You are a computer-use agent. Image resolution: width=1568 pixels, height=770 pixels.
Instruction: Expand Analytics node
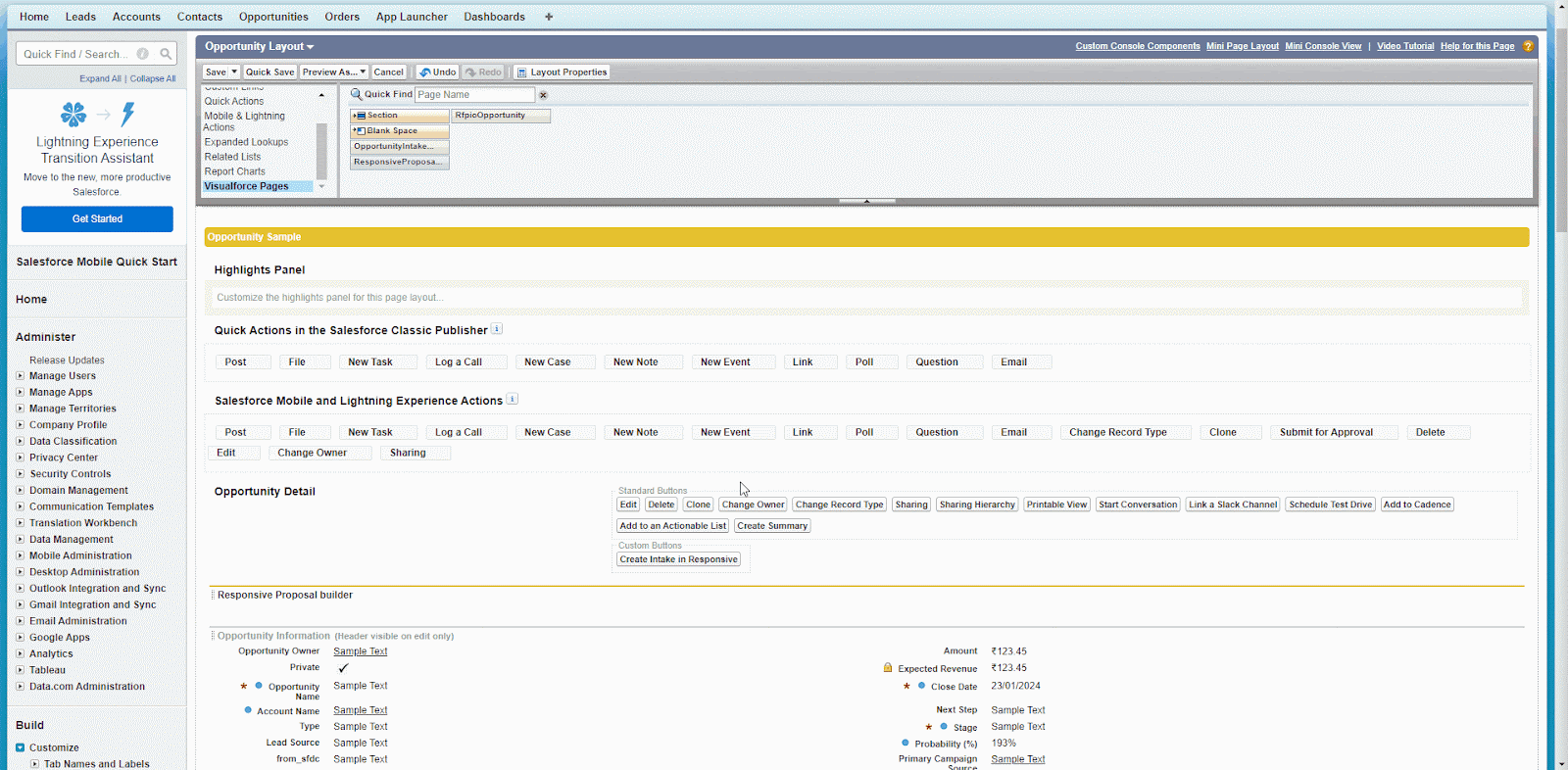20,654
